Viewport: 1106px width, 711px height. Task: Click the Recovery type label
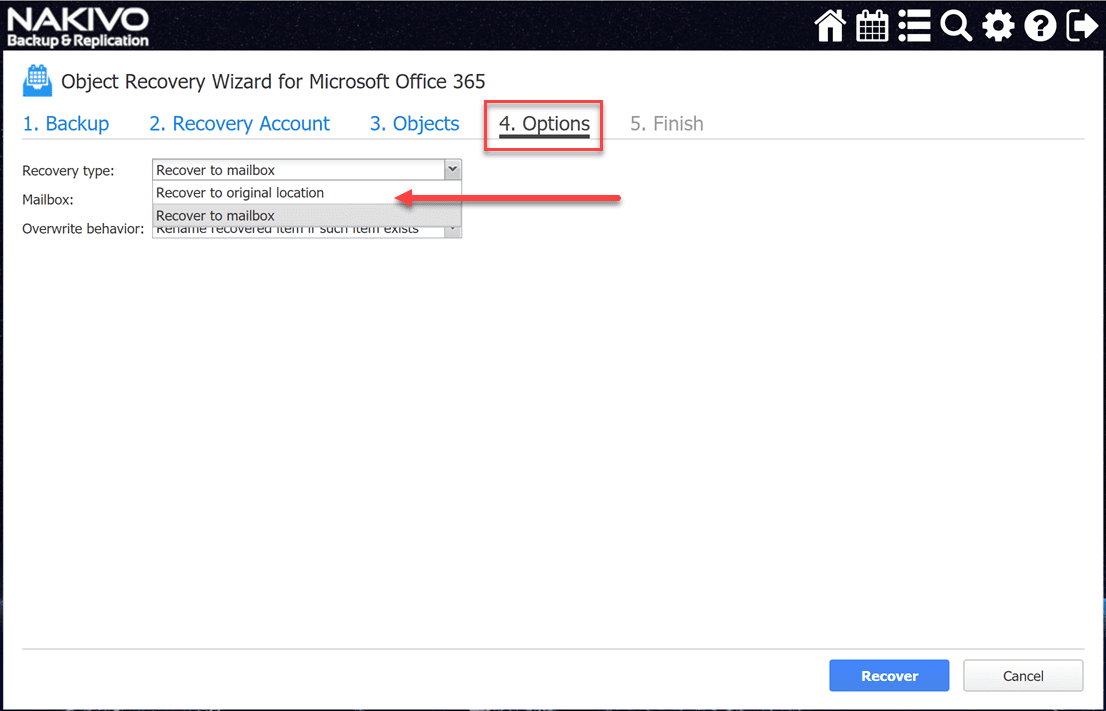[x=68, y=171]
